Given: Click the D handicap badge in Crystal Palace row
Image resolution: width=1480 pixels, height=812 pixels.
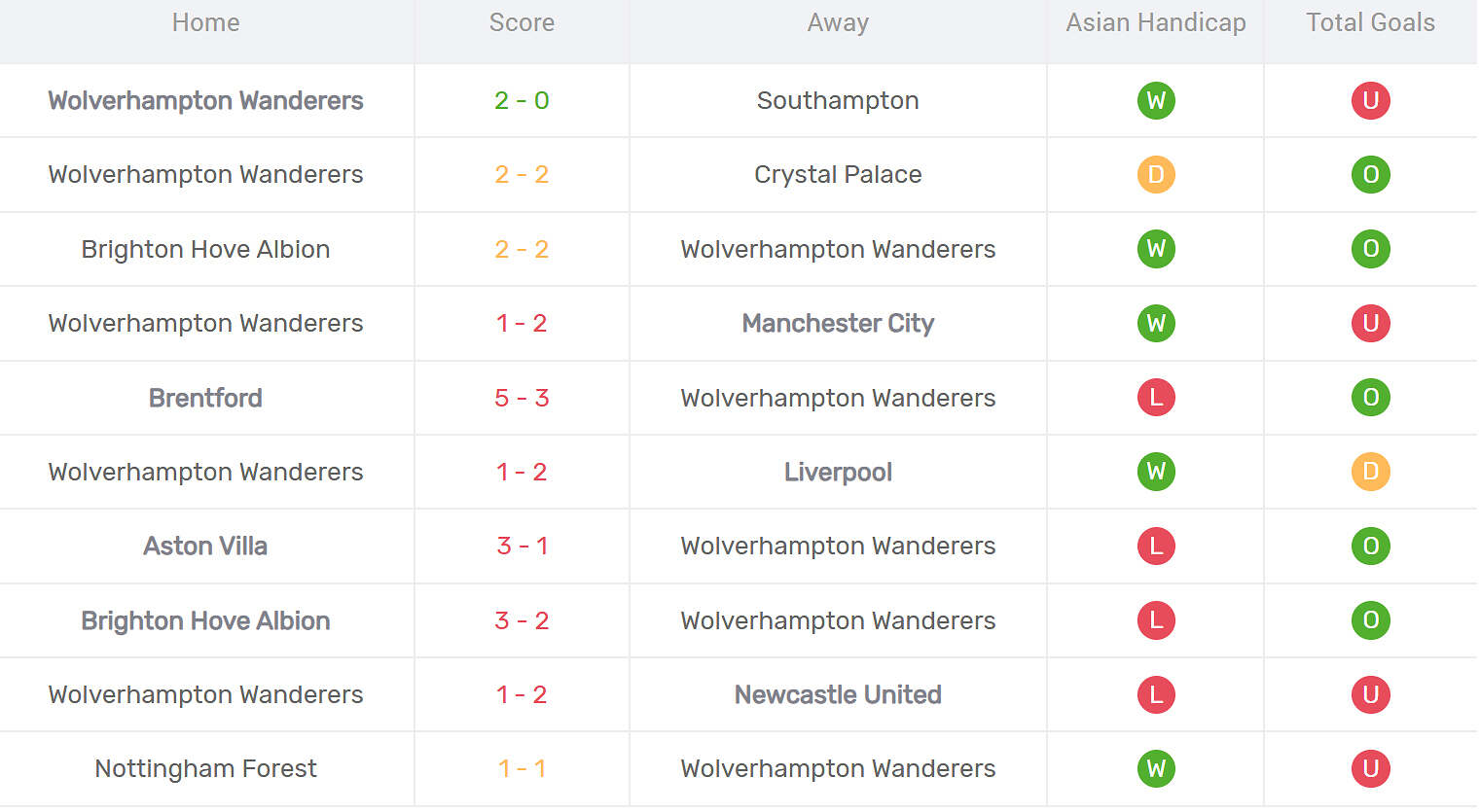Looking at the screenshot, I should point(1156,175).
